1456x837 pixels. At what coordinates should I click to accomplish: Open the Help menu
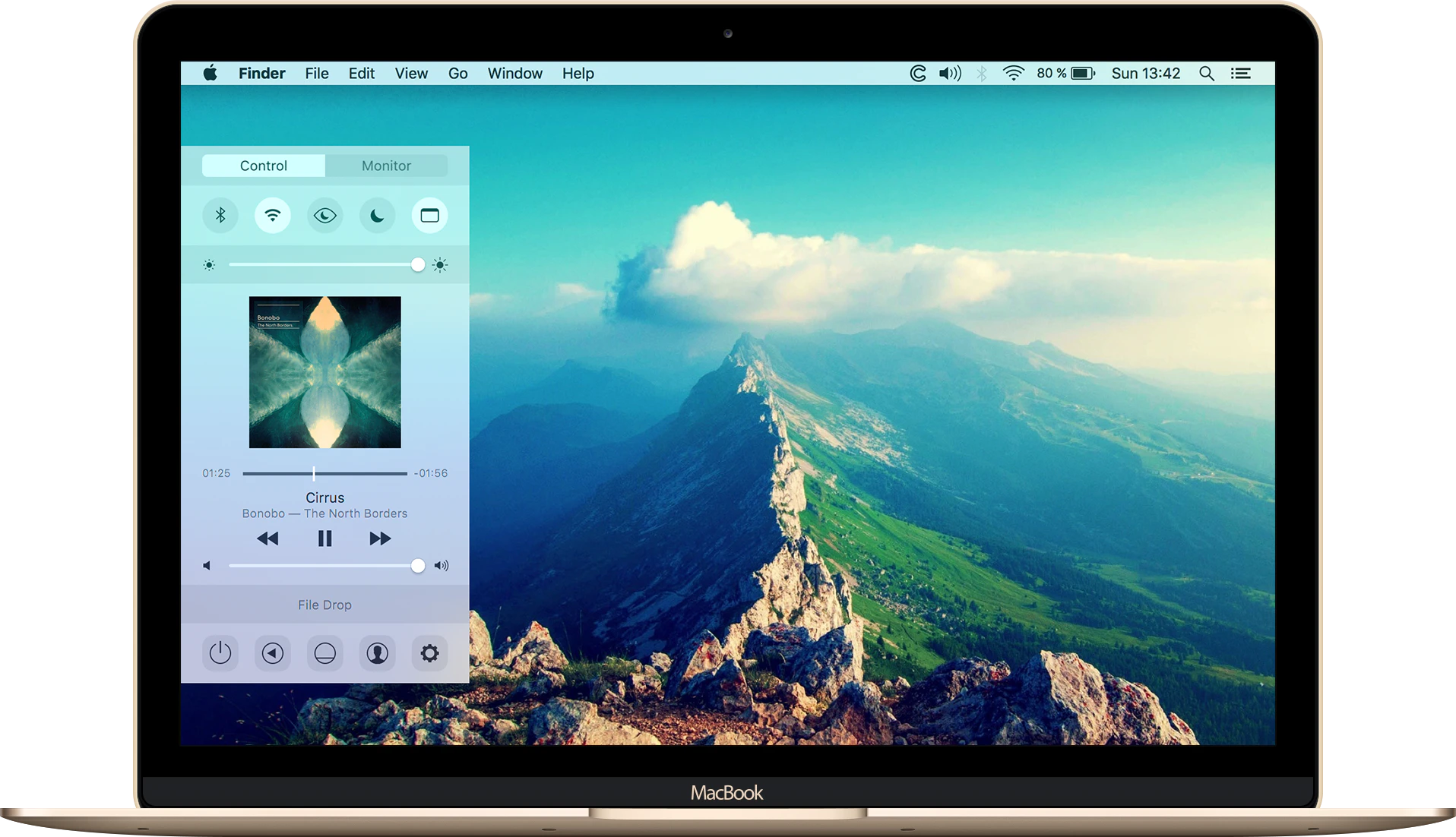(x=578, y=74)
